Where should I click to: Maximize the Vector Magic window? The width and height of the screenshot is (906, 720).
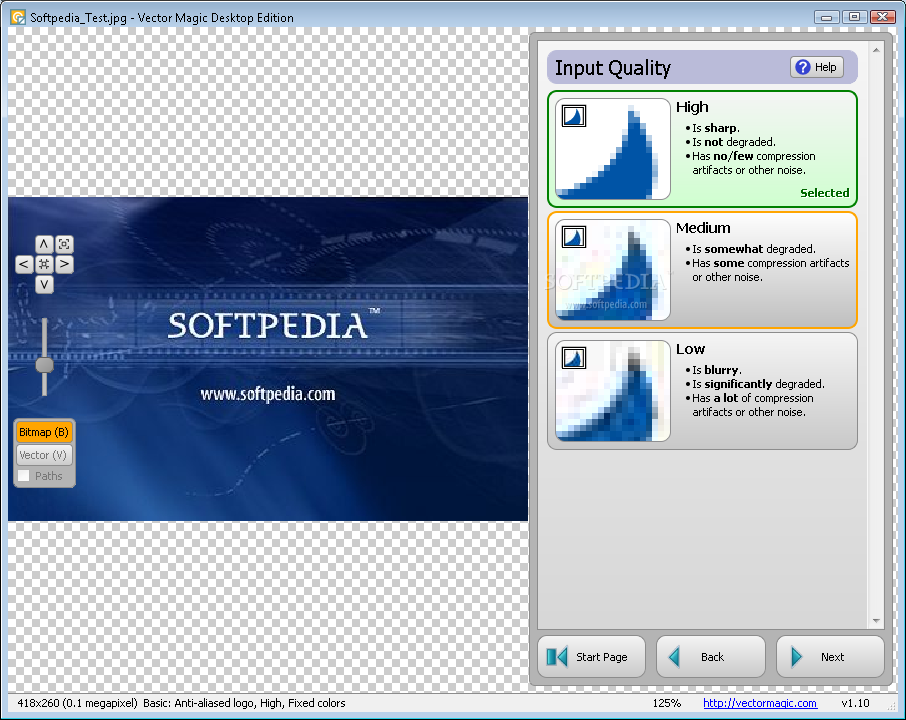coord(854,17)
